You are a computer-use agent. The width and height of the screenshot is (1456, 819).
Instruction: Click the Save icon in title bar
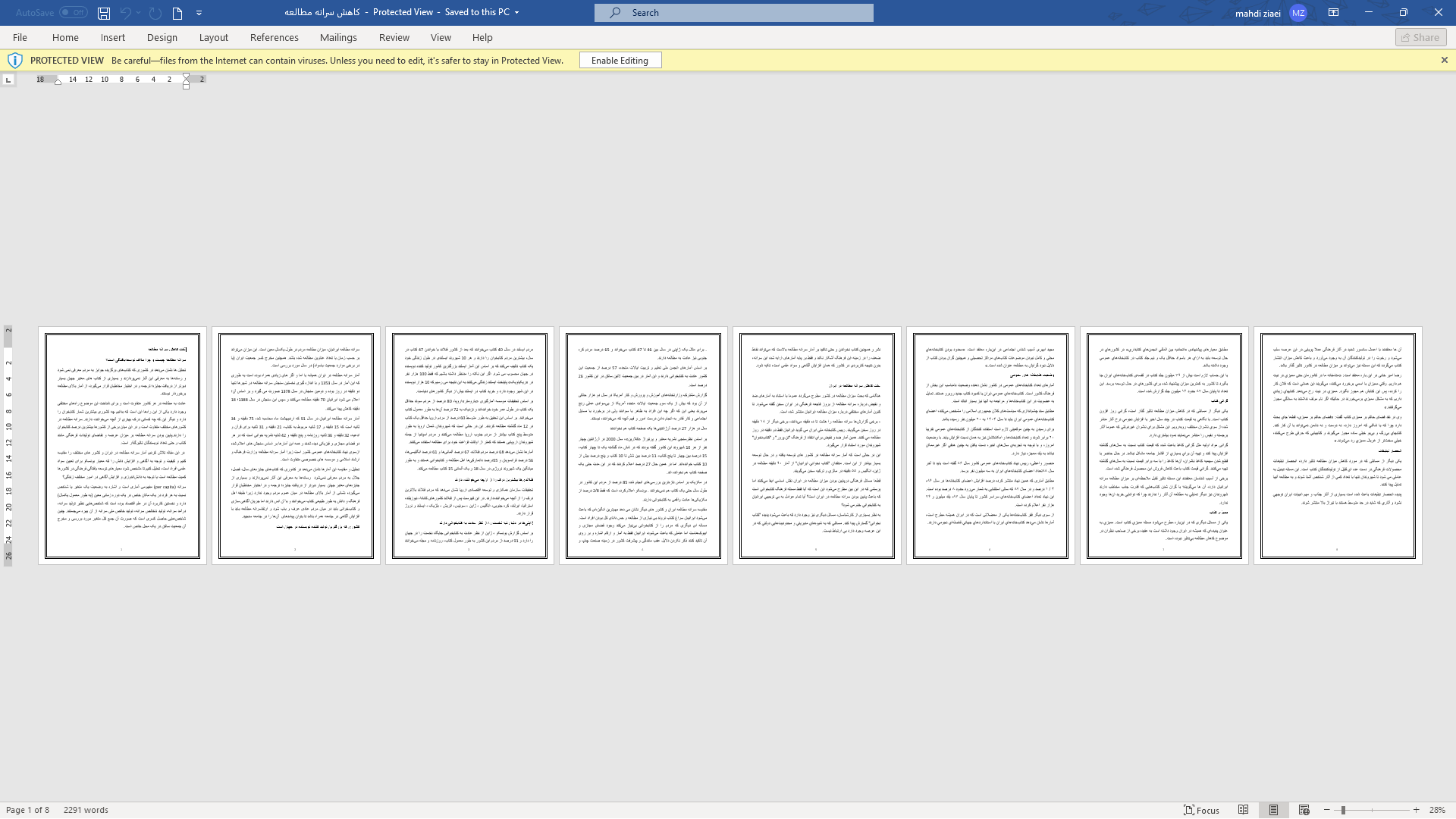click(x=104, y=13)
